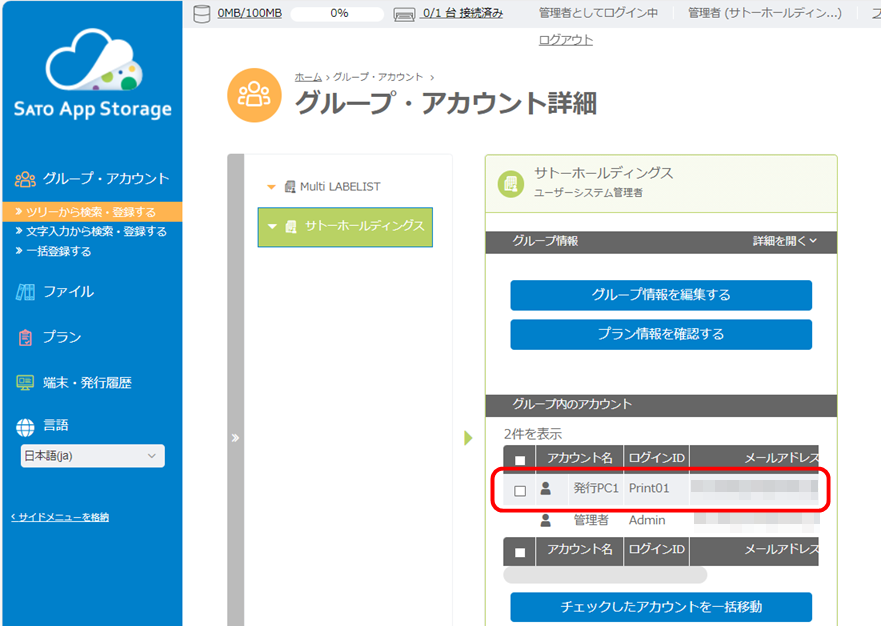Click the 発行PC1 account name
The image size is (881, 626).
596,488
